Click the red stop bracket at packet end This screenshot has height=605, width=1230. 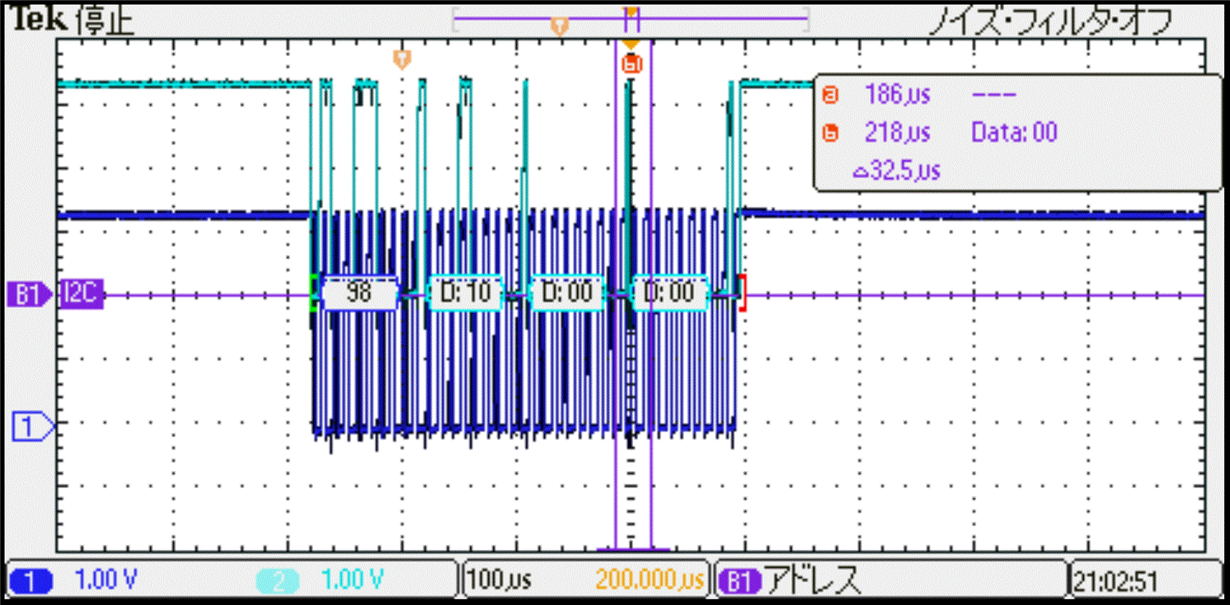pos(741,292)
